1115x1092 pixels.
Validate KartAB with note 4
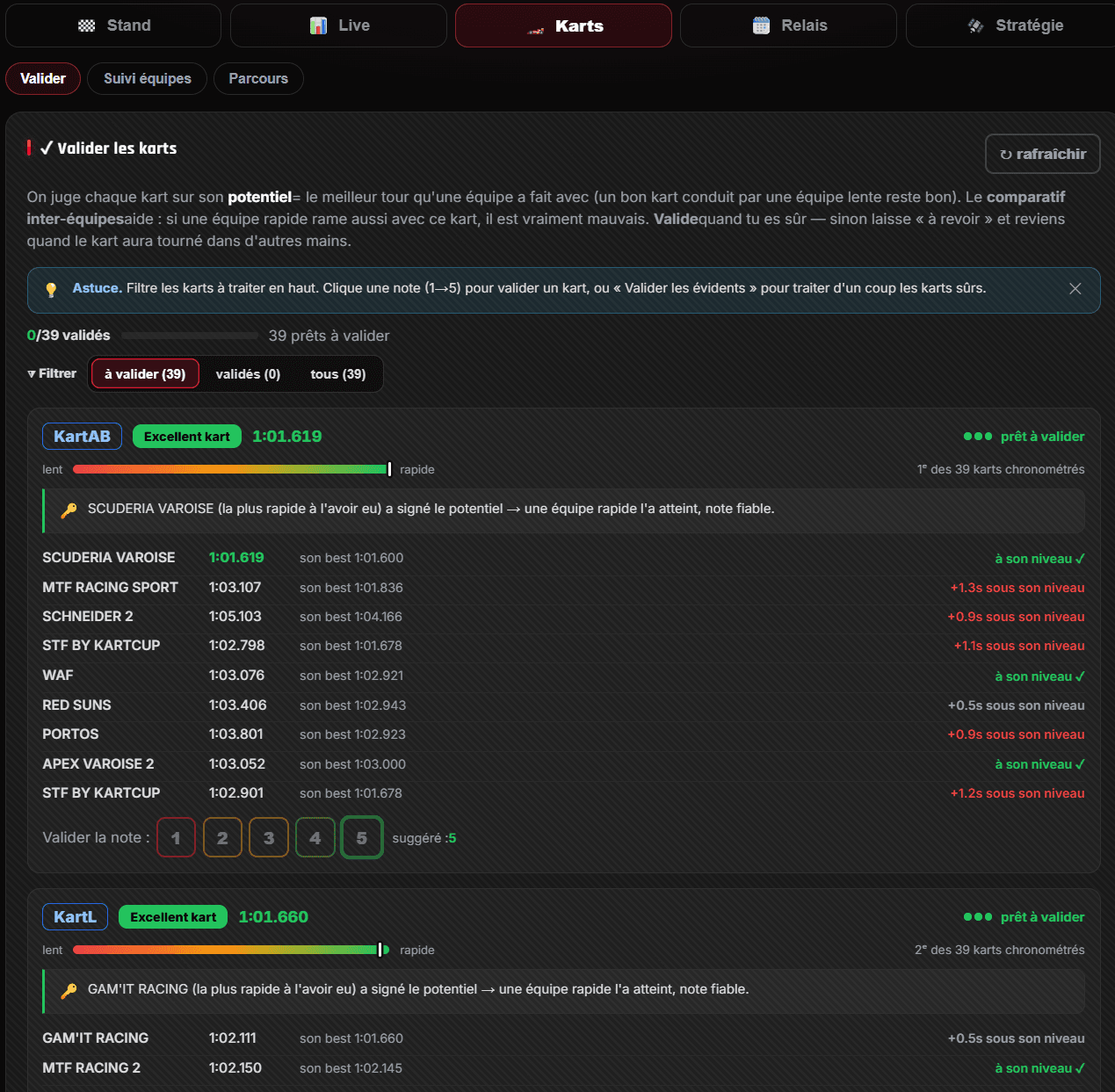(x=315, y=837)
